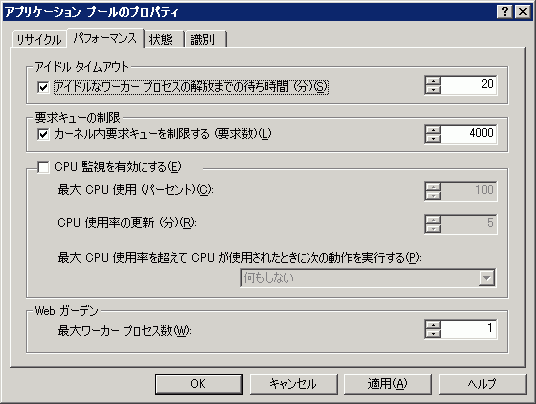Click the title bar question mark help icon

505,12
